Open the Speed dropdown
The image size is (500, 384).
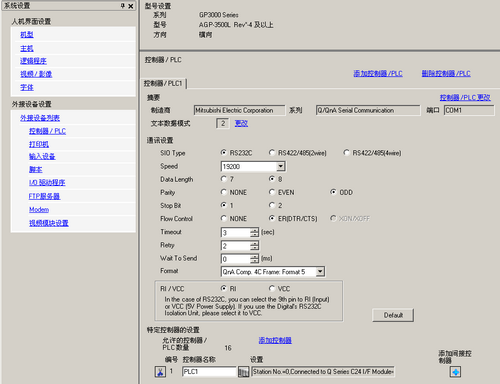[x=281, y=166]
